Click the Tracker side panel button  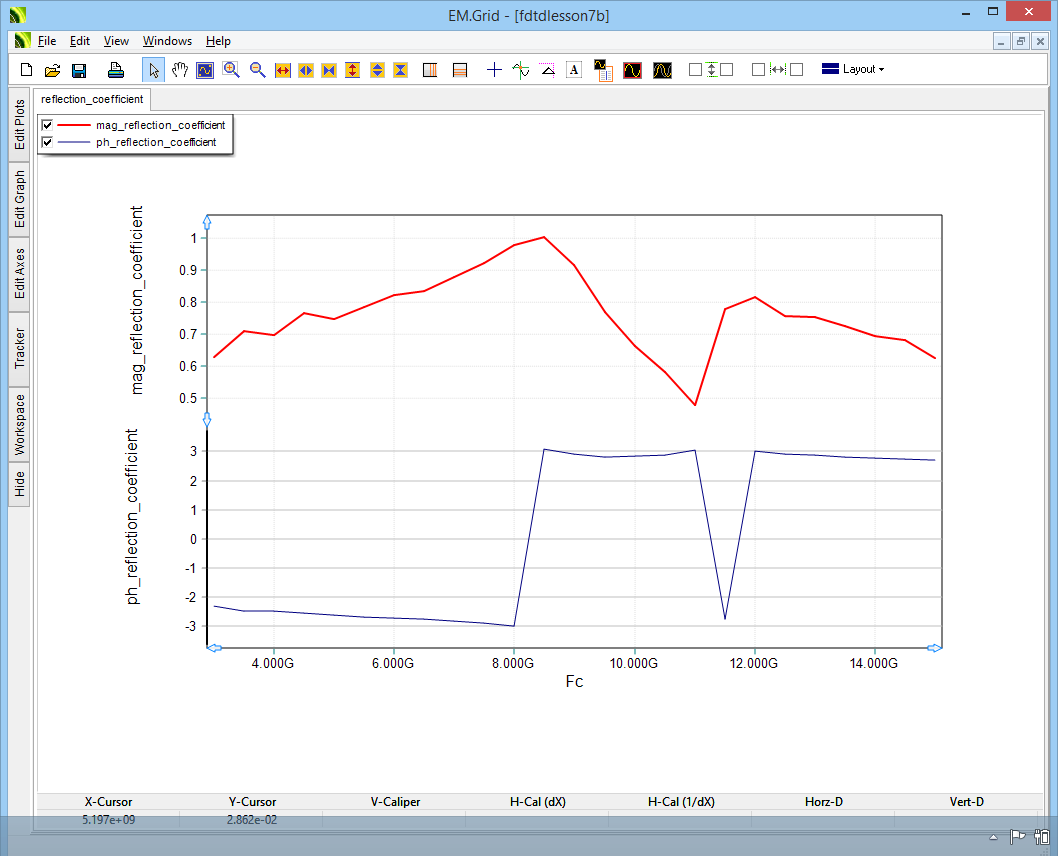pos(19,349)
